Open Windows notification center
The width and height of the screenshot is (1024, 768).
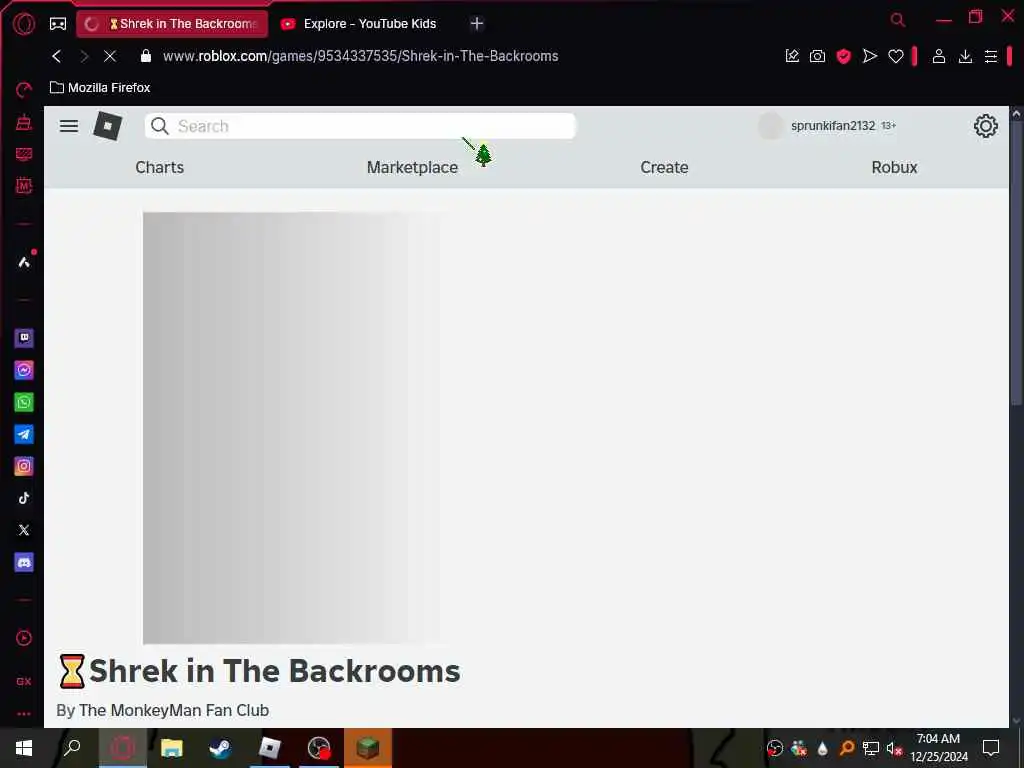(991, 748)
